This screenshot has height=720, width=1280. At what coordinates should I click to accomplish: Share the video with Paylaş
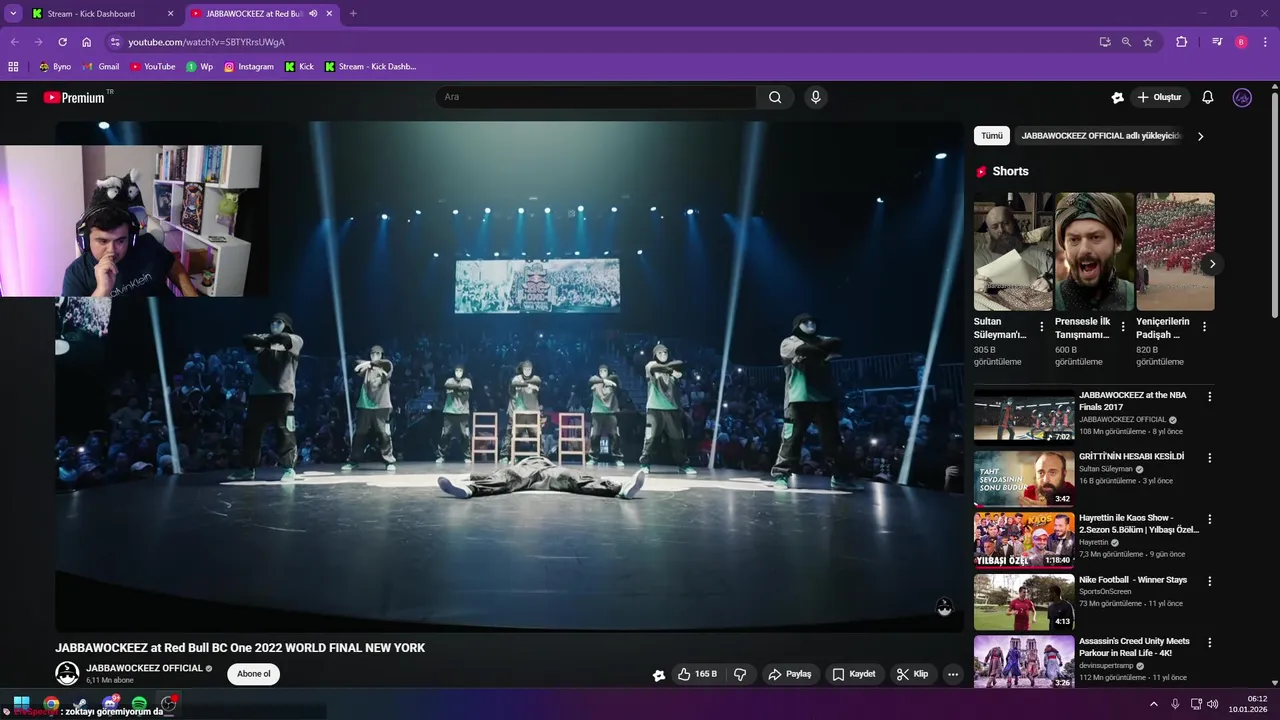[x=789, y=674]
